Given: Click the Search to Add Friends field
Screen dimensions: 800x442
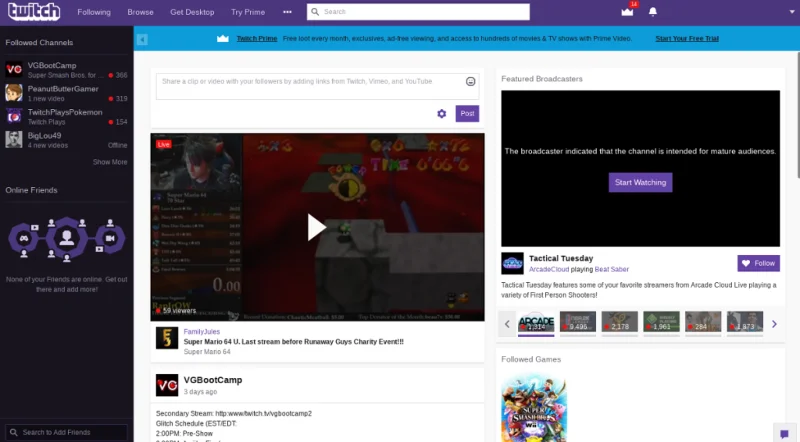Looking at the screenshot, I should 66,432.
